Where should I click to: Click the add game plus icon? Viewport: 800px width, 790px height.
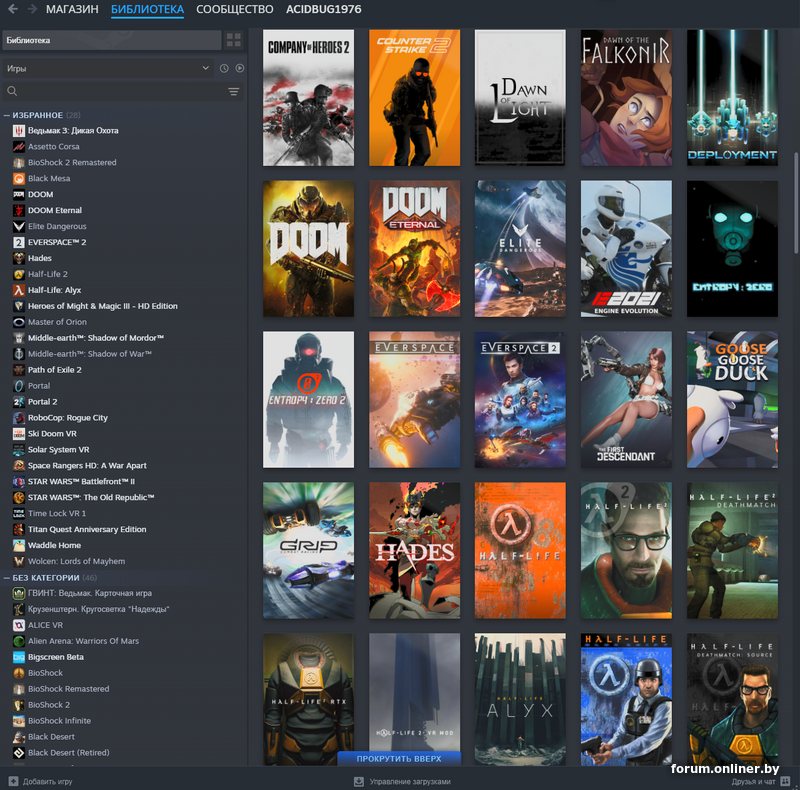click(13, 781)
